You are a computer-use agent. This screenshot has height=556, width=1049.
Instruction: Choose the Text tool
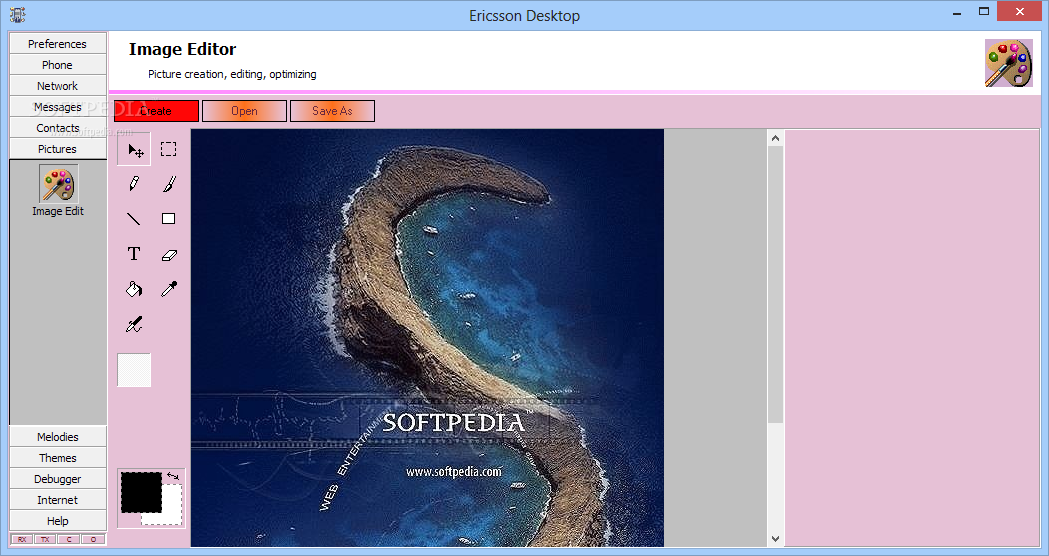click(x=134, y=254)
